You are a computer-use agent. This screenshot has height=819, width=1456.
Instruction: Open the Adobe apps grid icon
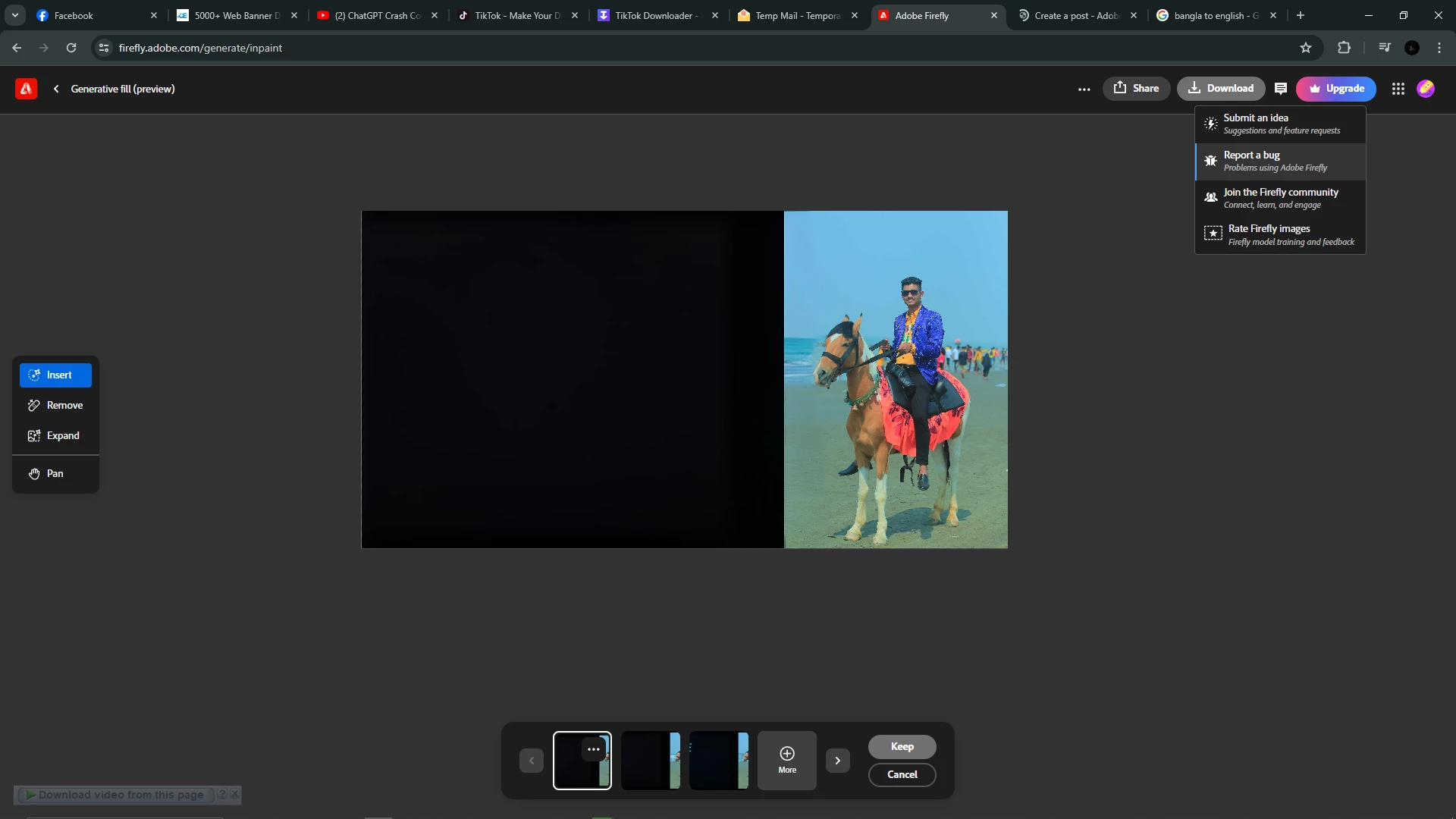(x=1398, y=89)
